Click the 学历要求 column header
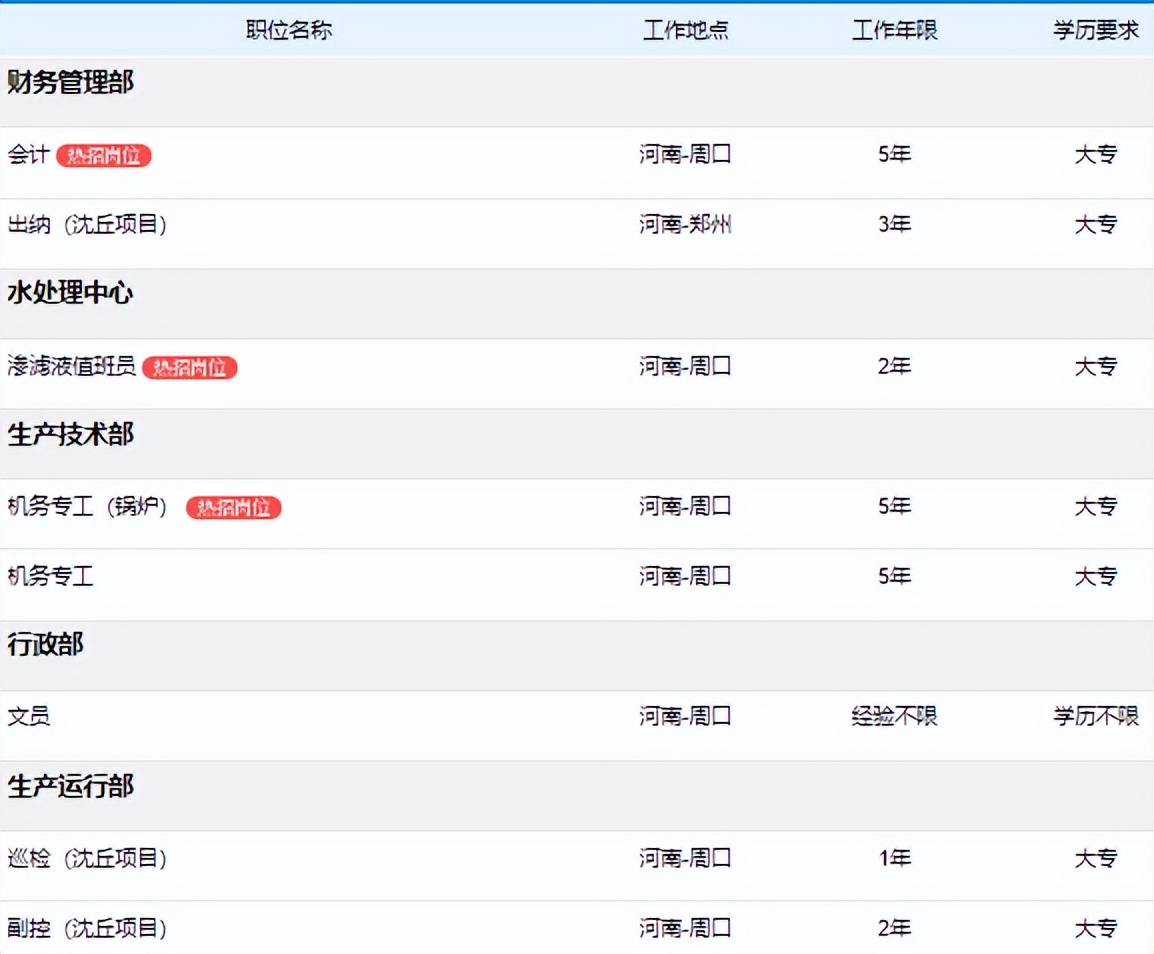This screenshot has width=1154, height=954. 1096,30
